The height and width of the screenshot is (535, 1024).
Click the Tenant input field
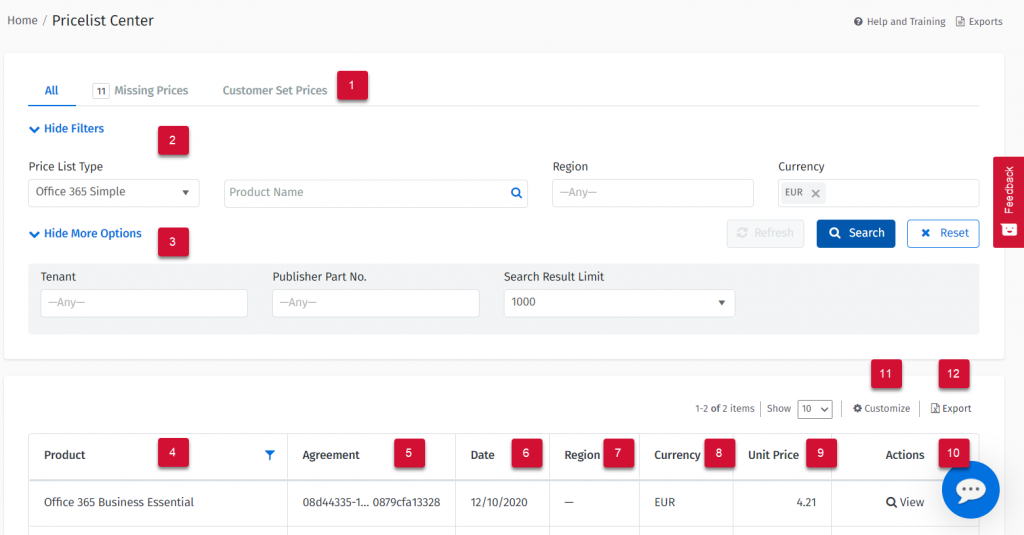[144, 303]
